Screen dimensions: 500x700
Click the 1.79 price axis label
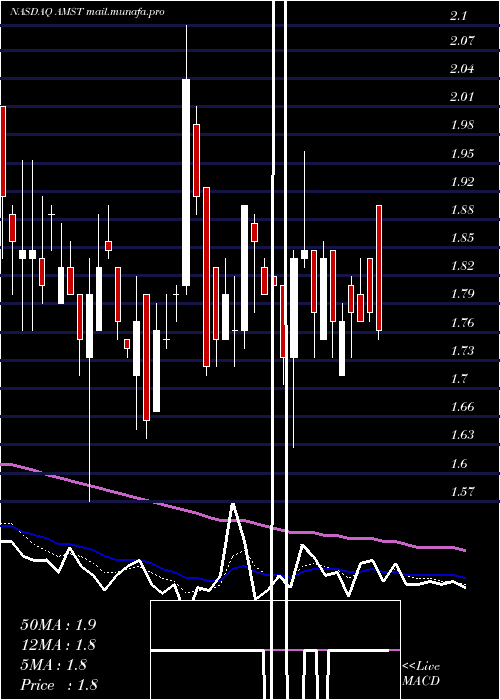coord(462,294)
